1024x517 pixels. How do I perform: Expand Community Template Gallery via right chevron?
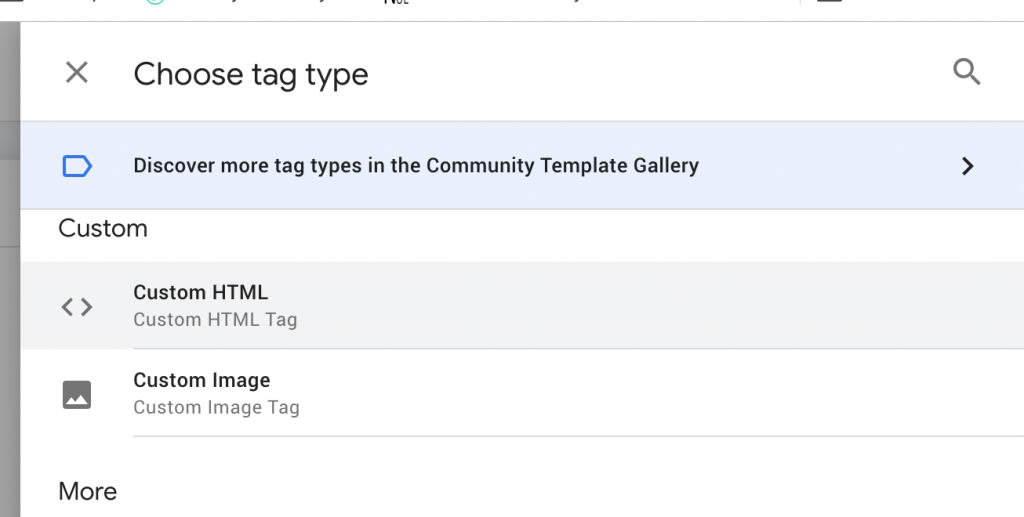(x=968, y=166)
